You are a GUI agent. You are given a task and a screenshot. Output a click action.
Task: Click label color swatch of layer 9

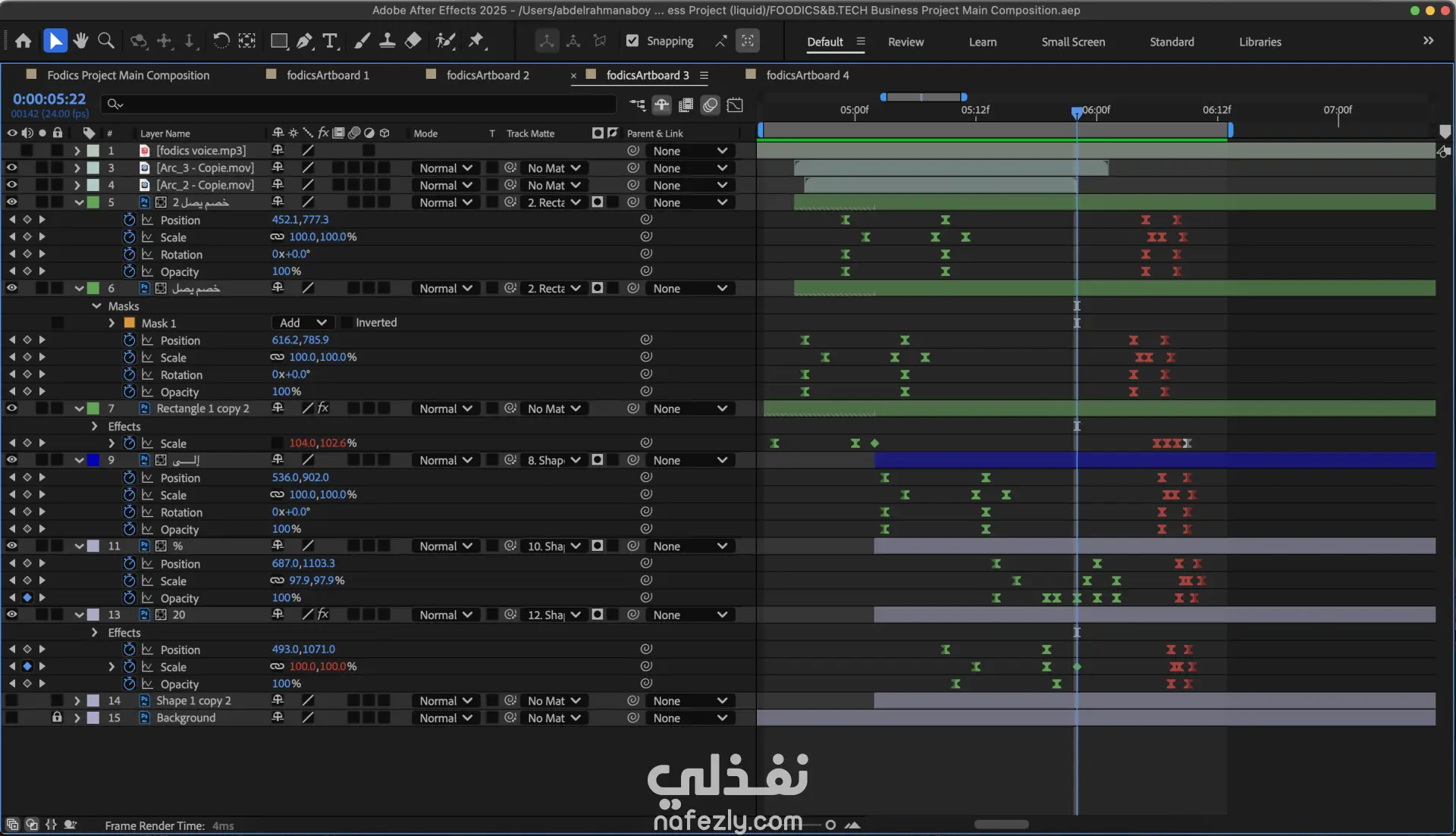point(93,460)
